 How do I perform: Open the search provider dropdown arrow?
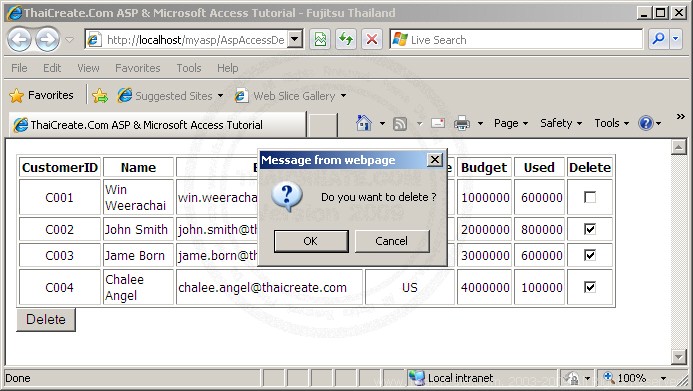click(x=676, y=40)
